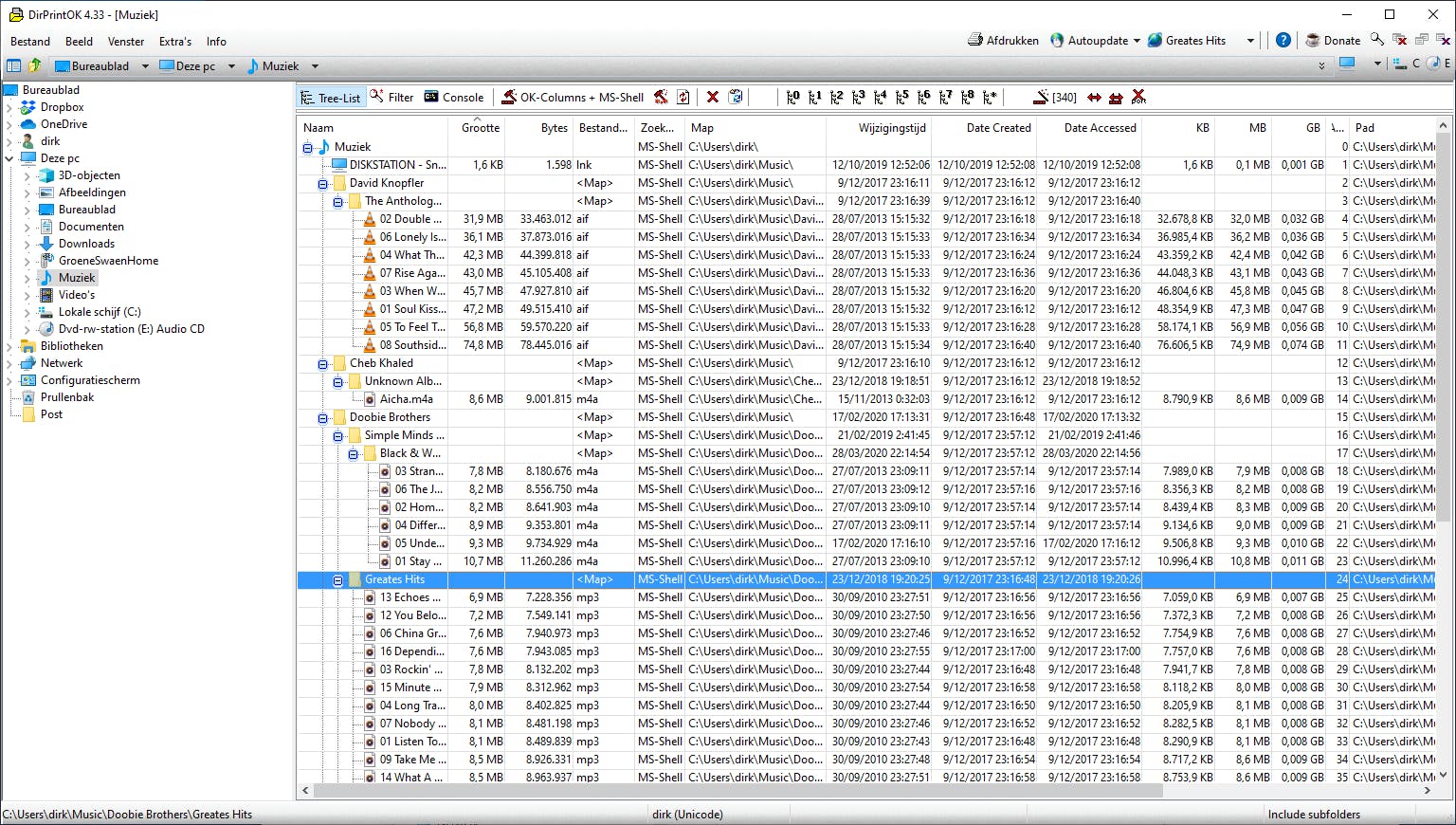Sort by the Grootte column header
This screenshot has height=825, width=1456.
[x=480, y=128]
